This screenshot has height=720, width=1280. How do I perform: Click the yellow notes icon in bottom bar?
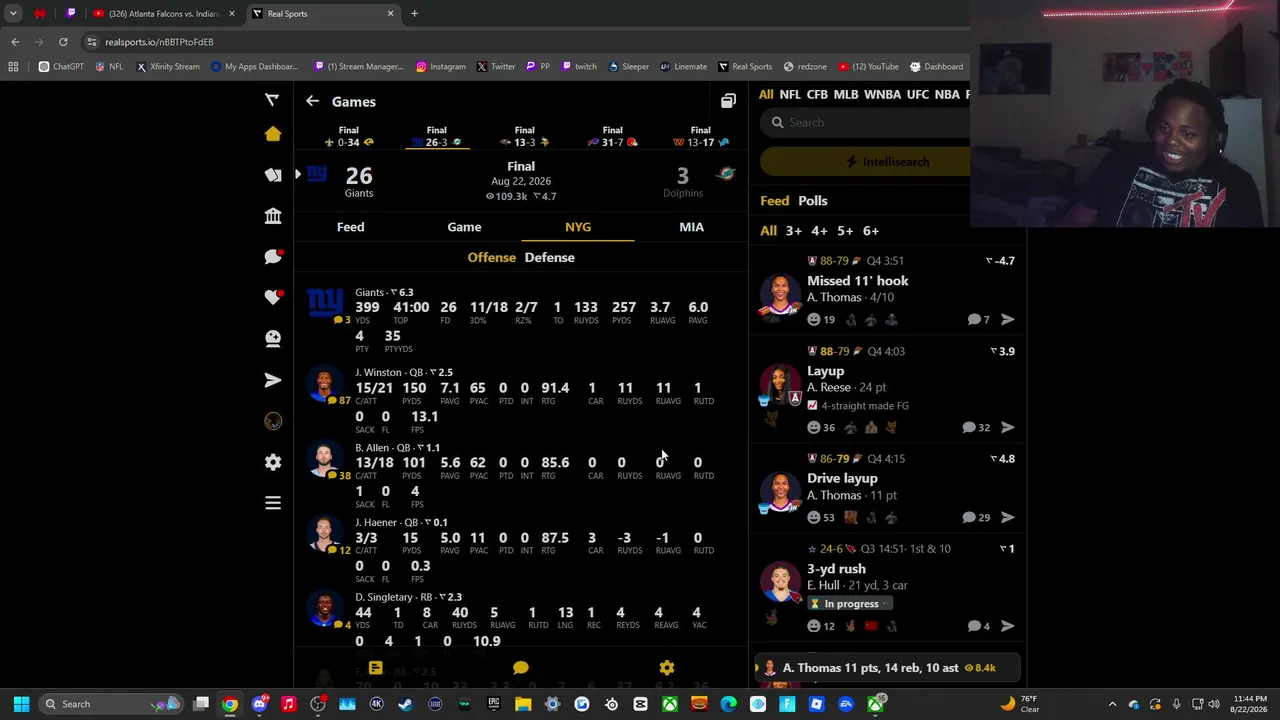coord(375,667)
